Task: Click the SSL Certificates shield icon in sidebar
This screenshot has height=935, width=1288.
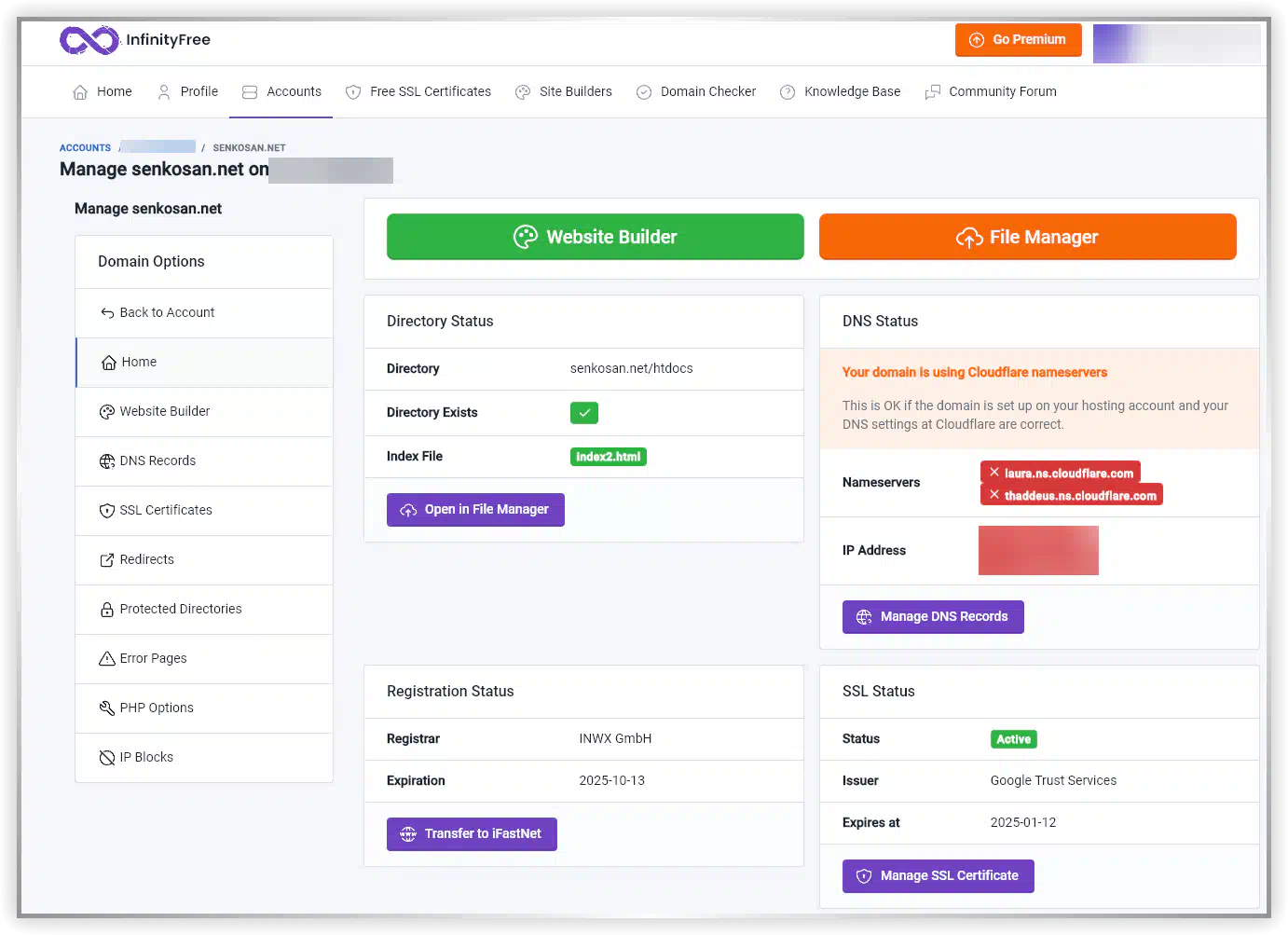Action: (x=107, y=511)
